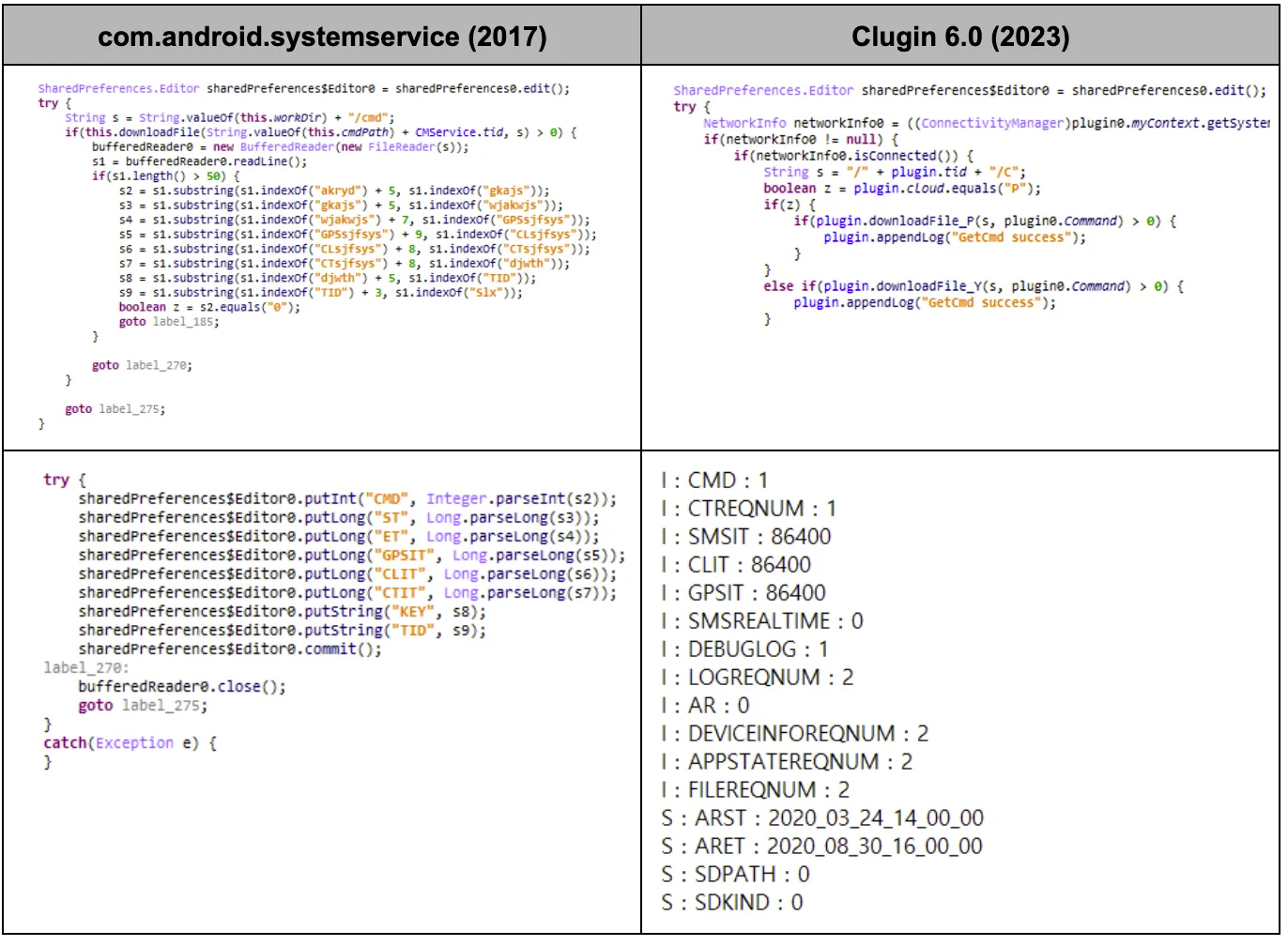Select the if(this.downloadFile(...CMService.tid...) line
1288x946 pixels.
pos(320,132)
